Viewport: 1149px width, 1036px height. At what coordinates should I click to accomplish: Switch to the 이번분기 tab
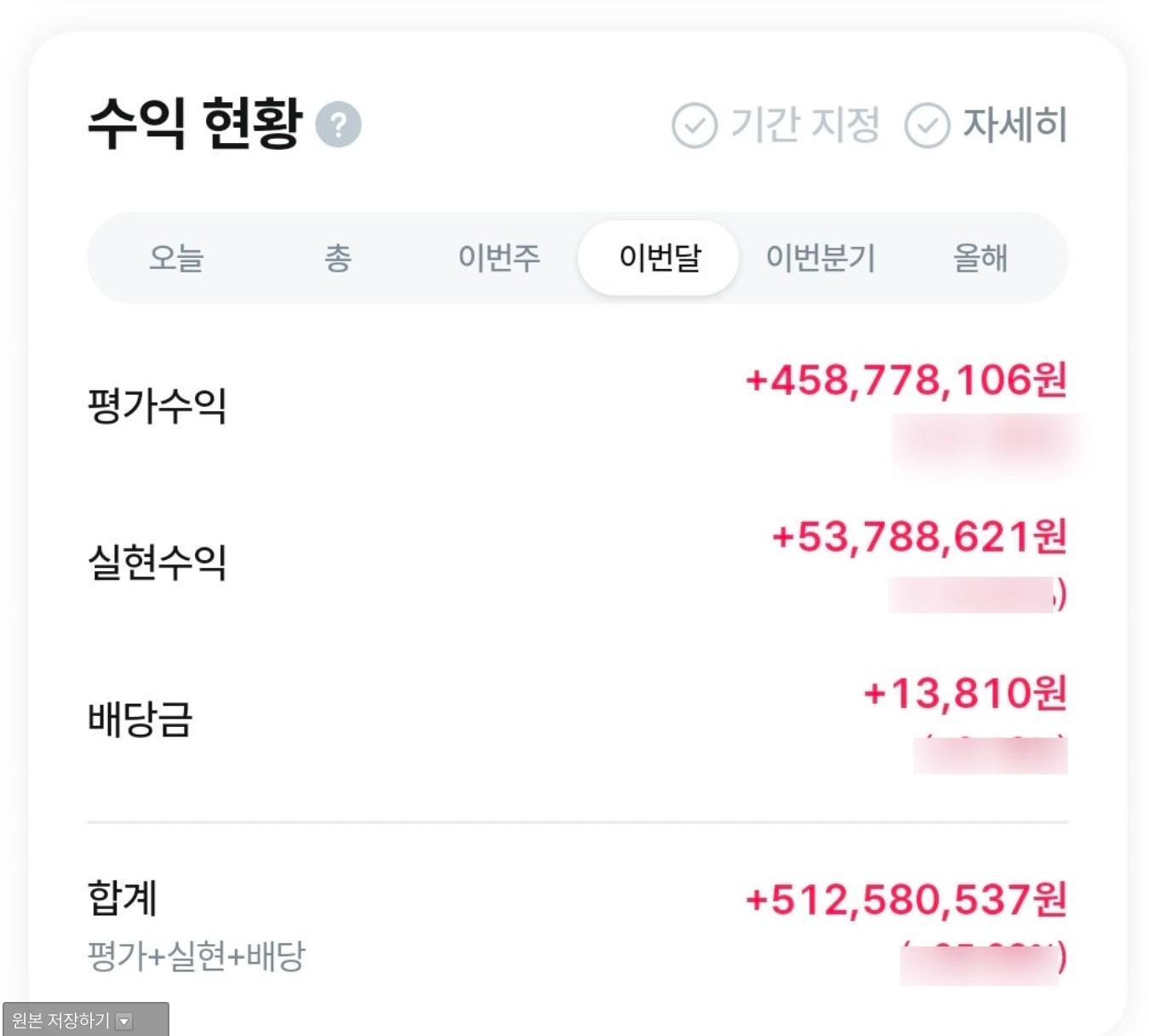click(x=820, y=258)
